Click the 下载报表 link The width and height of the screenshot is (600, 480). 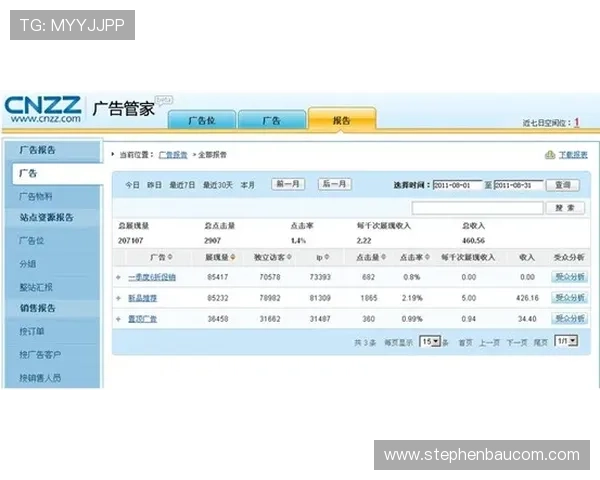573,155
